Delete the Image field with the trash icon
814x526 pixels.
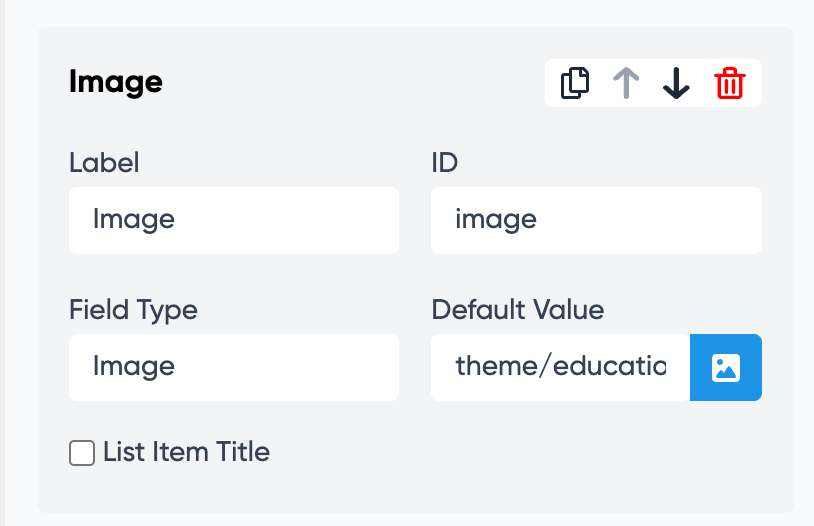point(730,83)
